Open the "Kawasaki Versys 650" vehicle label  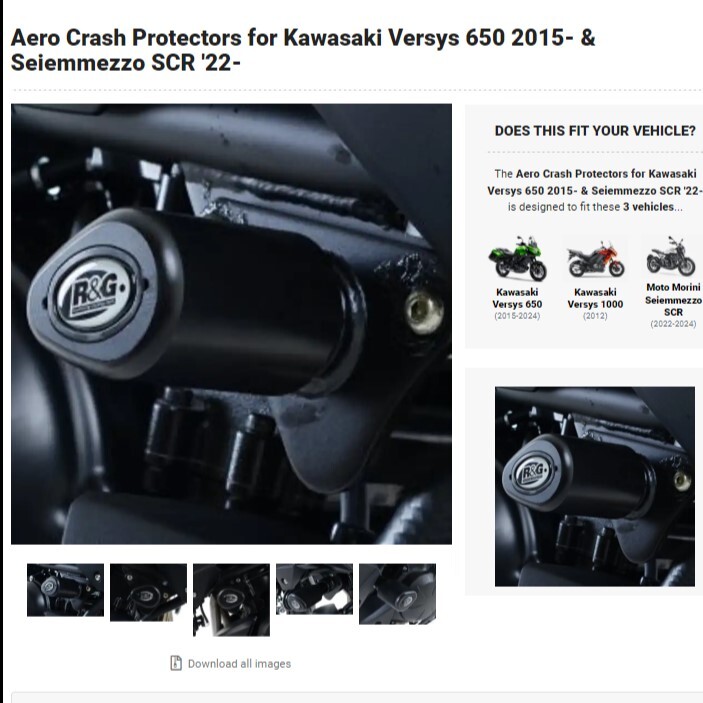[517, 298]
